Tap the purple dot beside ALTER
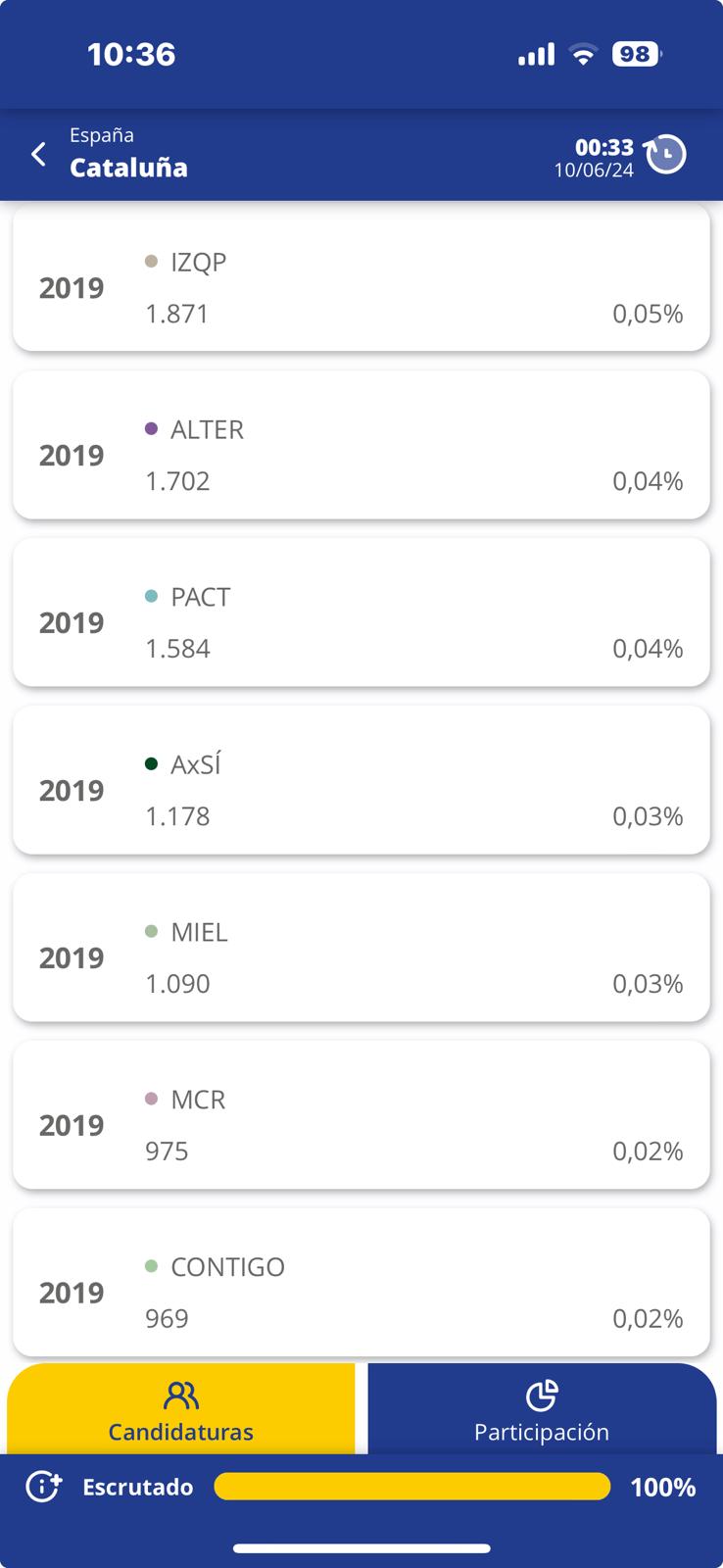Image resolution: width=723 pixels, height=1568 pixels. pyautogui.click(x=151, y=429)
